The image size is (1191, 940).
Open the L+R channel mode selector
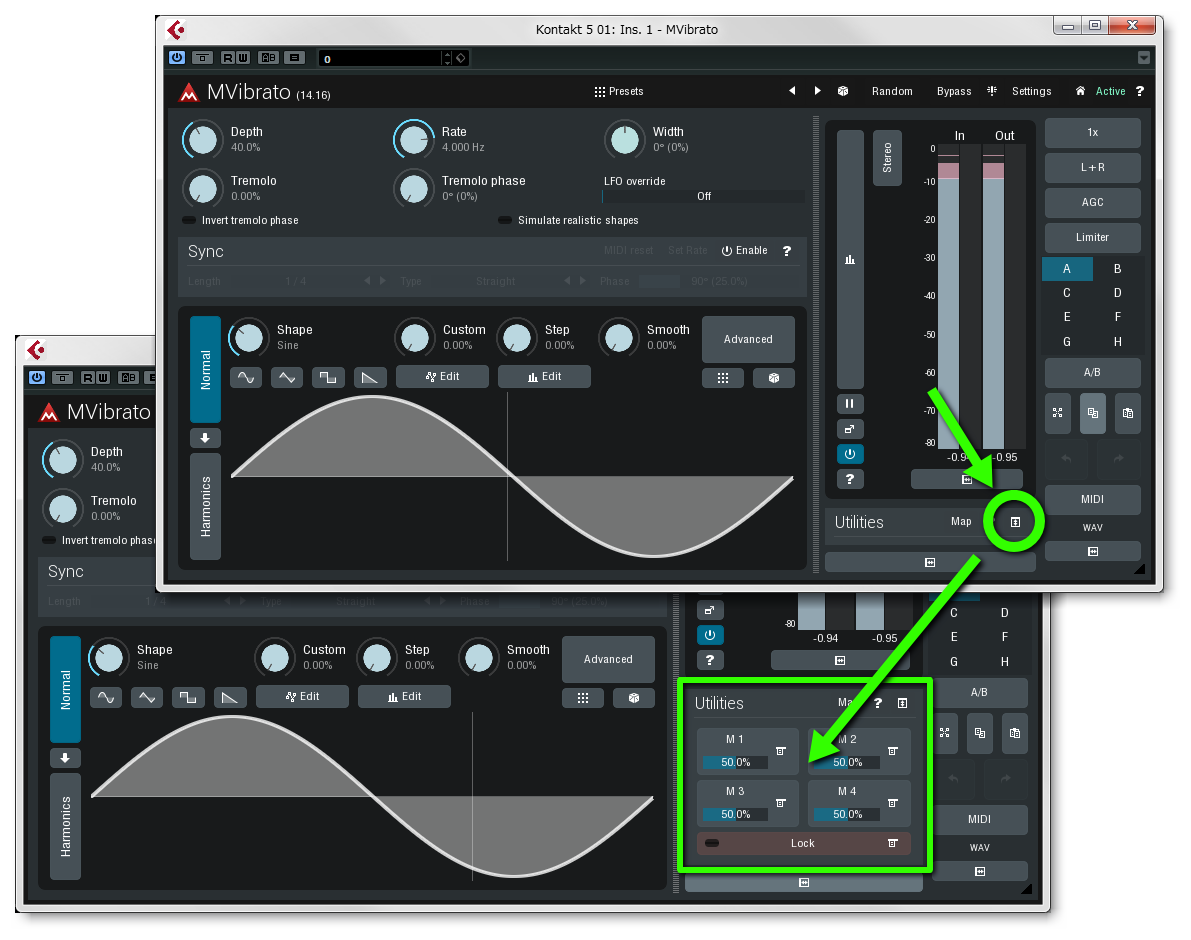click(x=1092, y=168)
